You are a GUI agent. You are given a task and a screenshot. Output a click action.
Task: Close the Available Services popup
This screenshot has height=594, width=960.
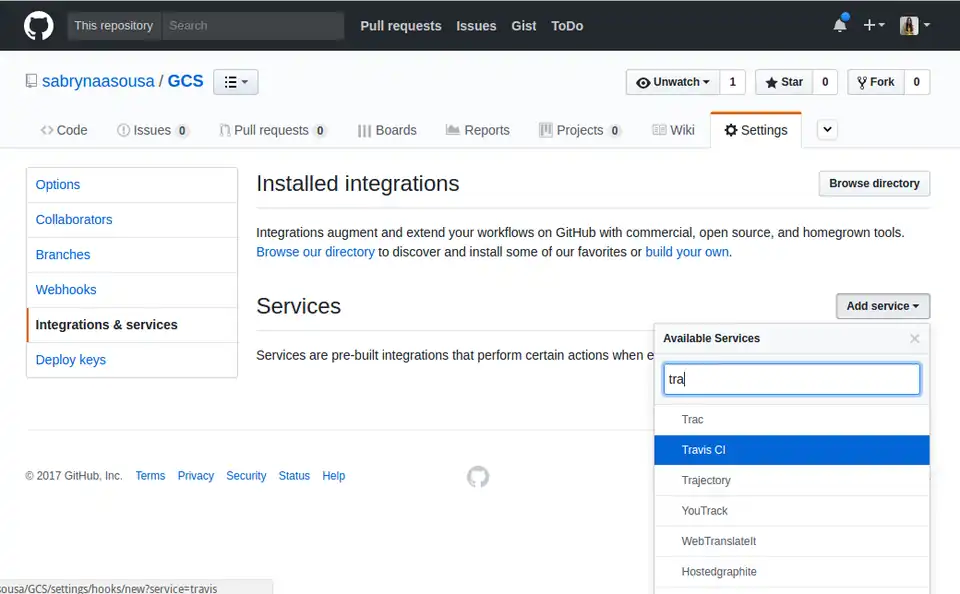click(x=914, y=339)
